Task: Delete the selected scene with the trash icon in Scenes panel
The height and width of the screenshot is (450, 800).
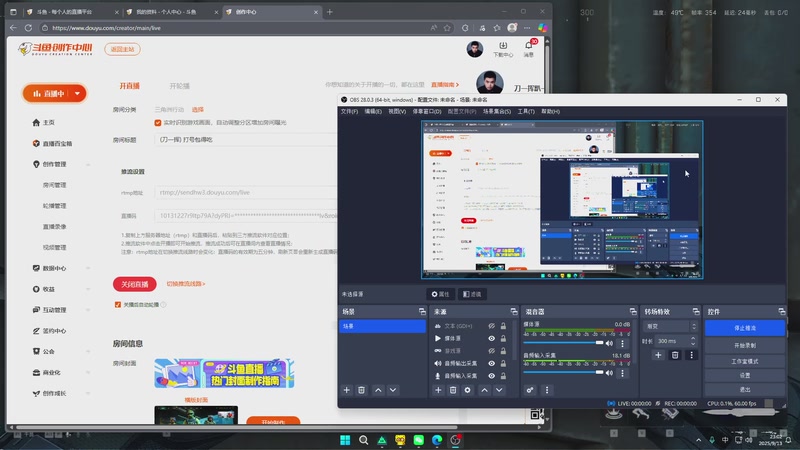Action: [x=361, y=390]
